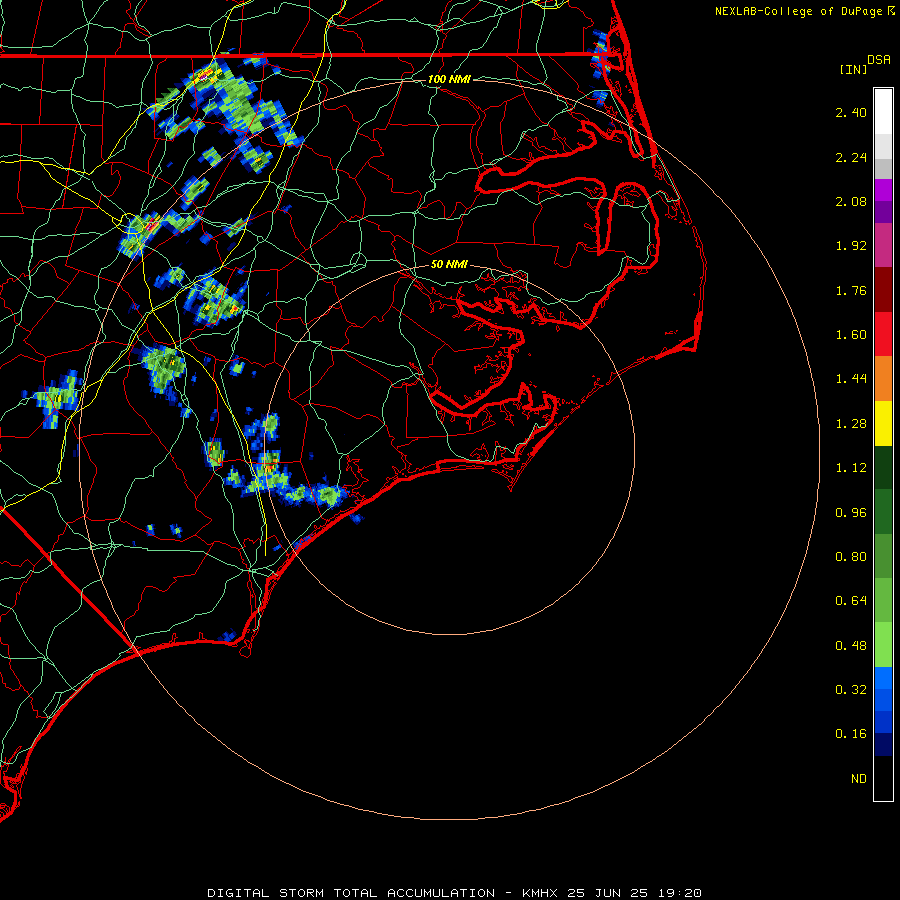Click the 0.64 legend value

tap(851, 601)
